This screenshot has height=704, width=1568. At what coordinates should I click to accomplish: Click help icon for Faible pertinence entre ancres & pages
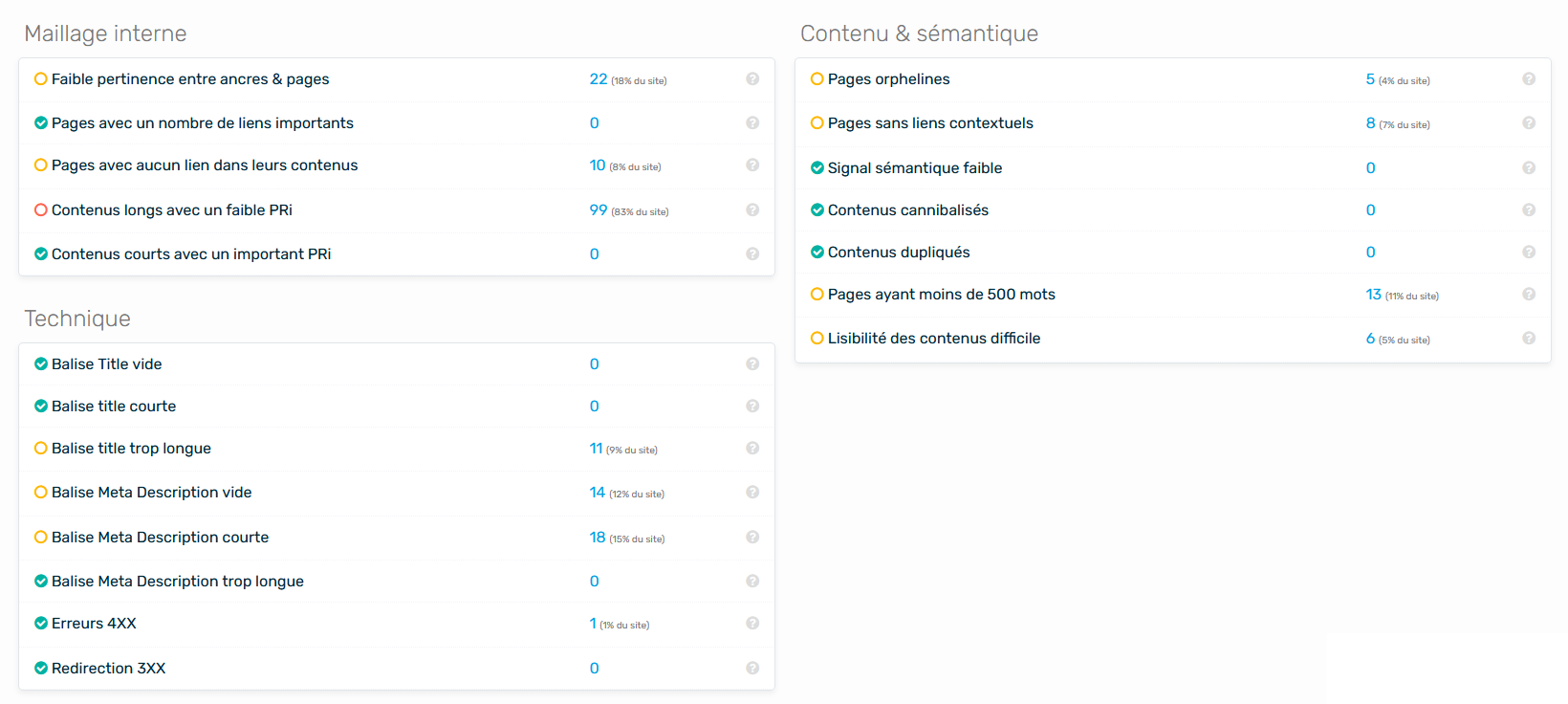[752, 79]
